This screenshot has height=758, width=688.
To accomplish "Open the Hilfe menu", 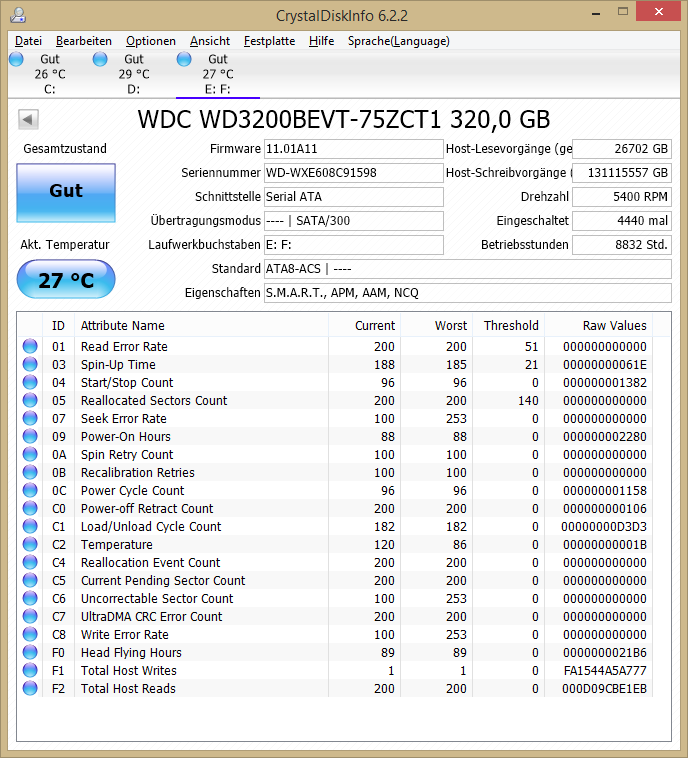I will 322,41.
